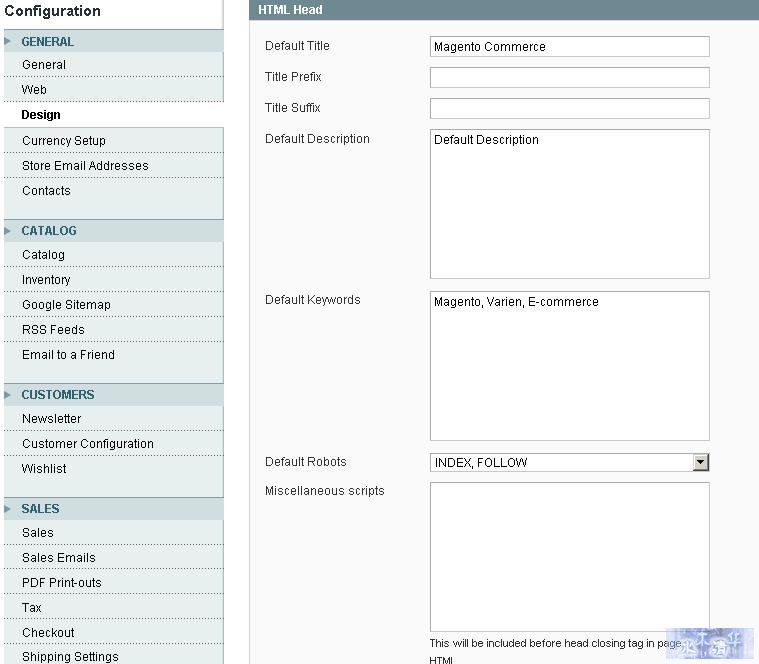This screenshot has width=759, height=664.
Task: Click the Title Suffix input field
Action: 569,108
